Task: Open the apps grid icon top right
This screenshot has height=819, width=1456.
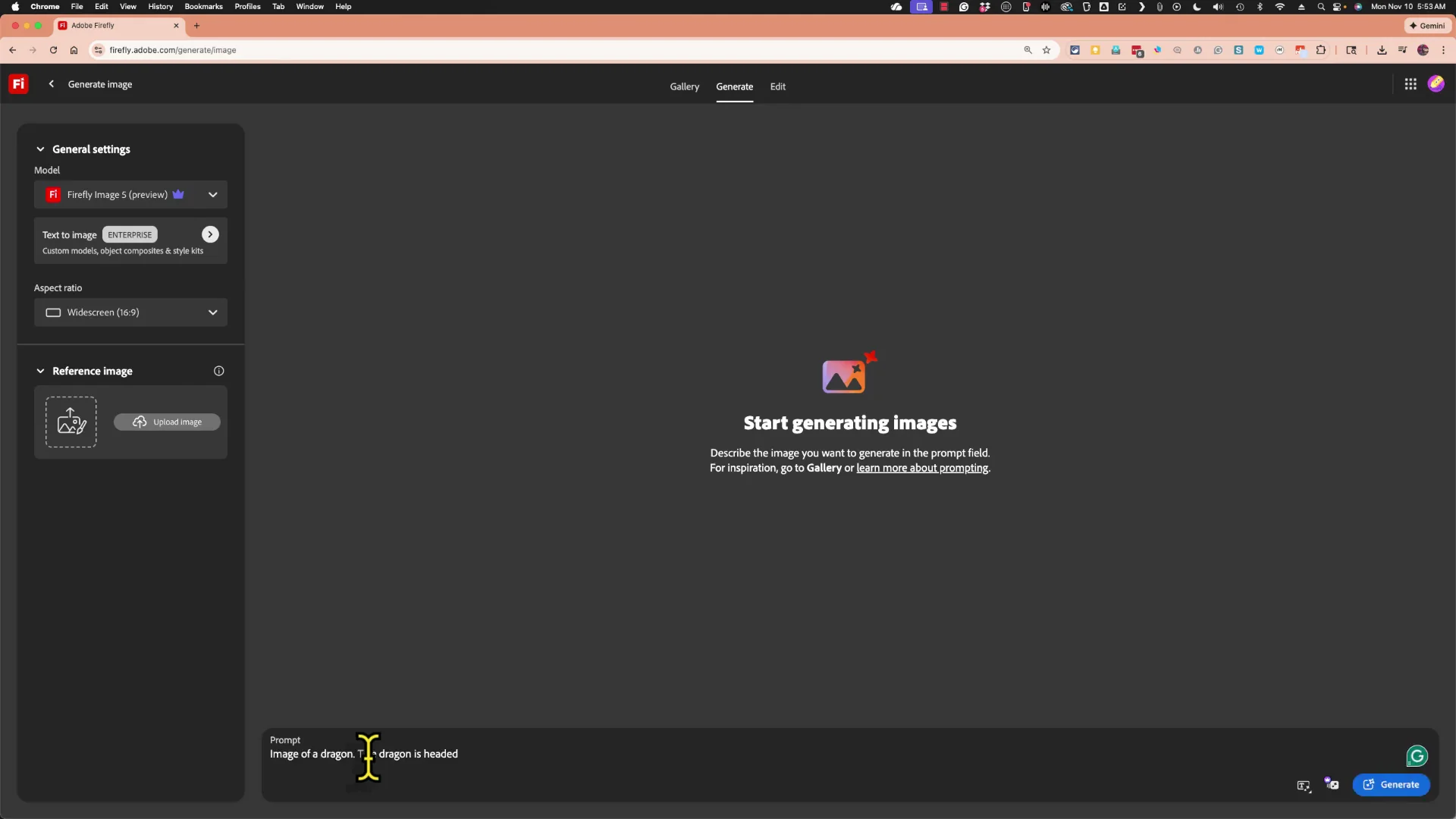Action: [x=1410, y=83]
